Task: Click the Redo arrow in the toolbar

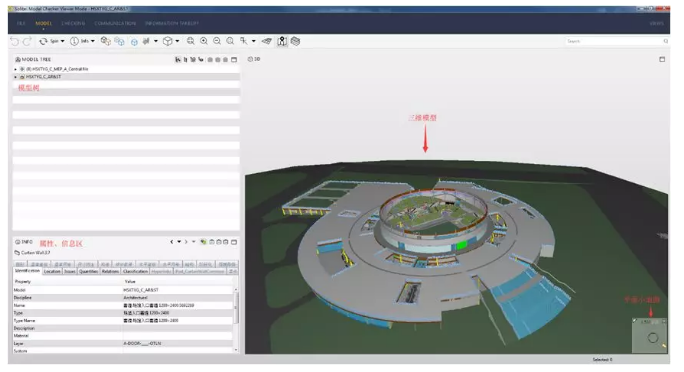Action: click(x=27, y=41)
